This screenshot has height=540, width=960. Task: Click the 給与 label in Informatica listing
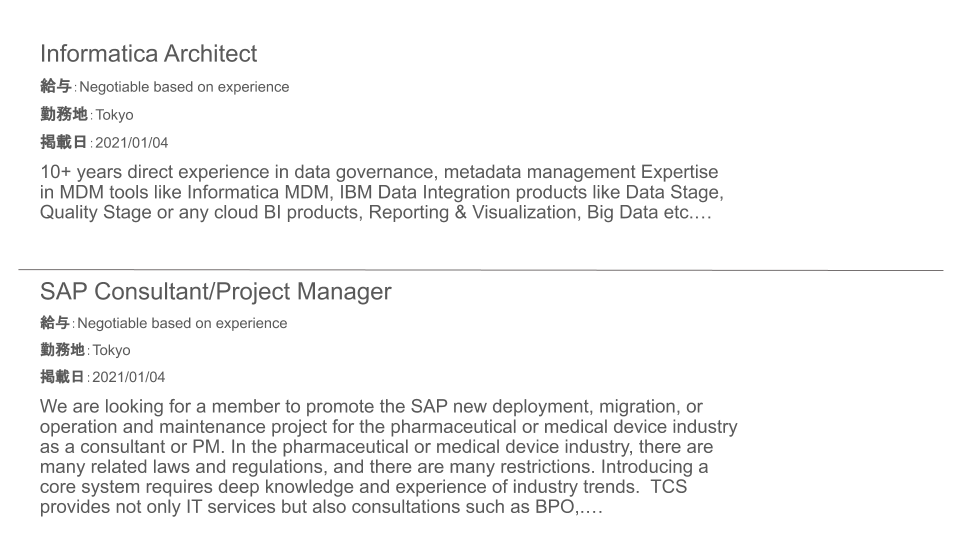click(56, 86)
